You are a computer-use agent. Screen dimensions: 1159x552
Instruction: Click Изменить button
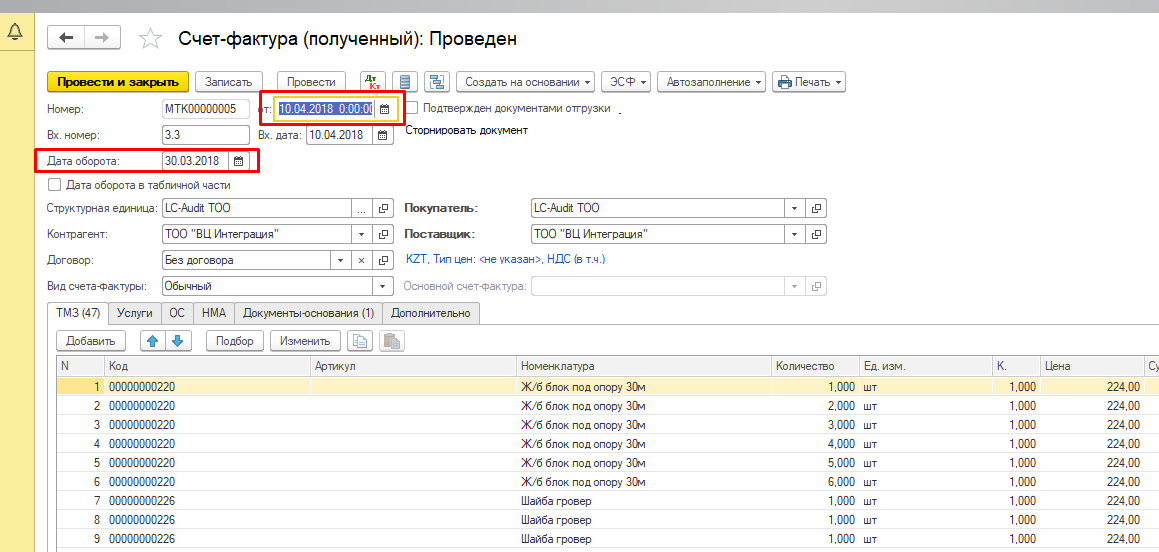tap(305, 341)
